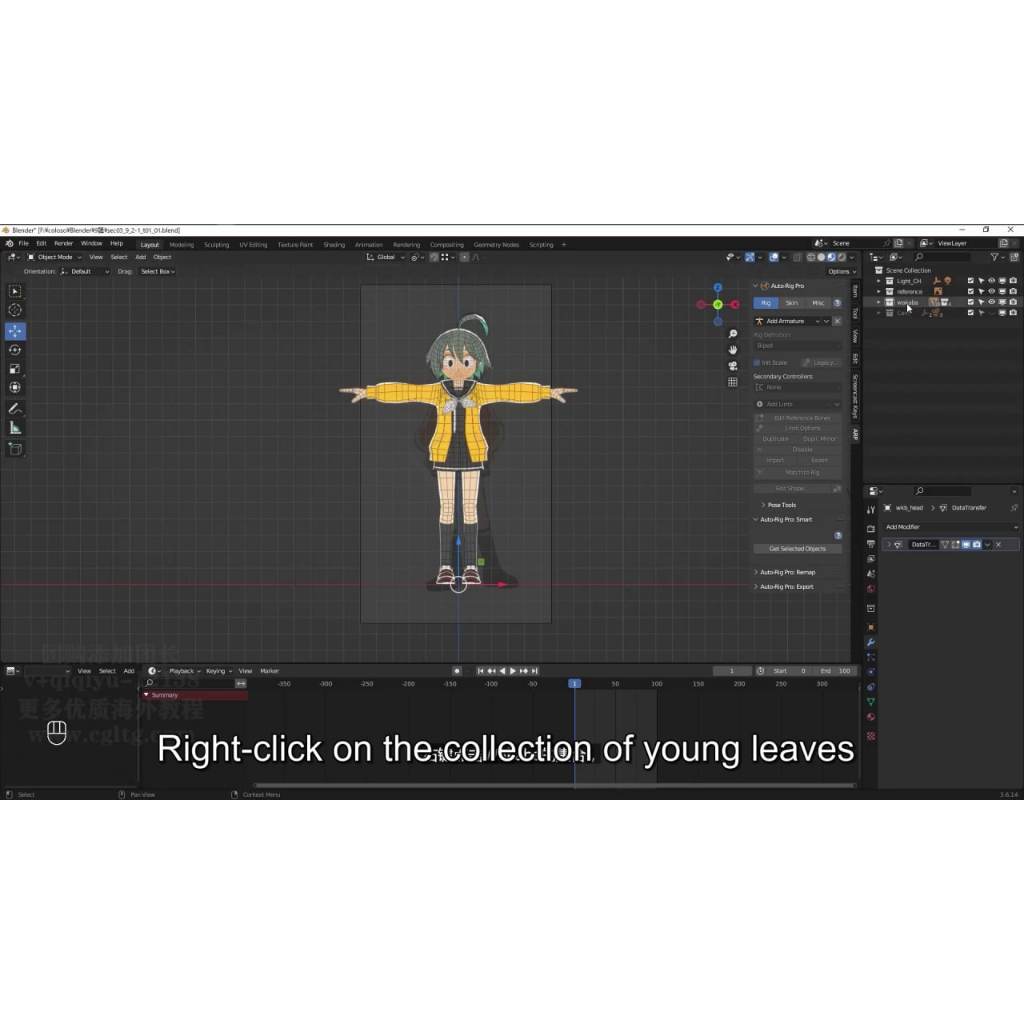Toggle the Init Scale checkbox
This screenshot has height=1024, width=1024.
(x=758, y=362)
